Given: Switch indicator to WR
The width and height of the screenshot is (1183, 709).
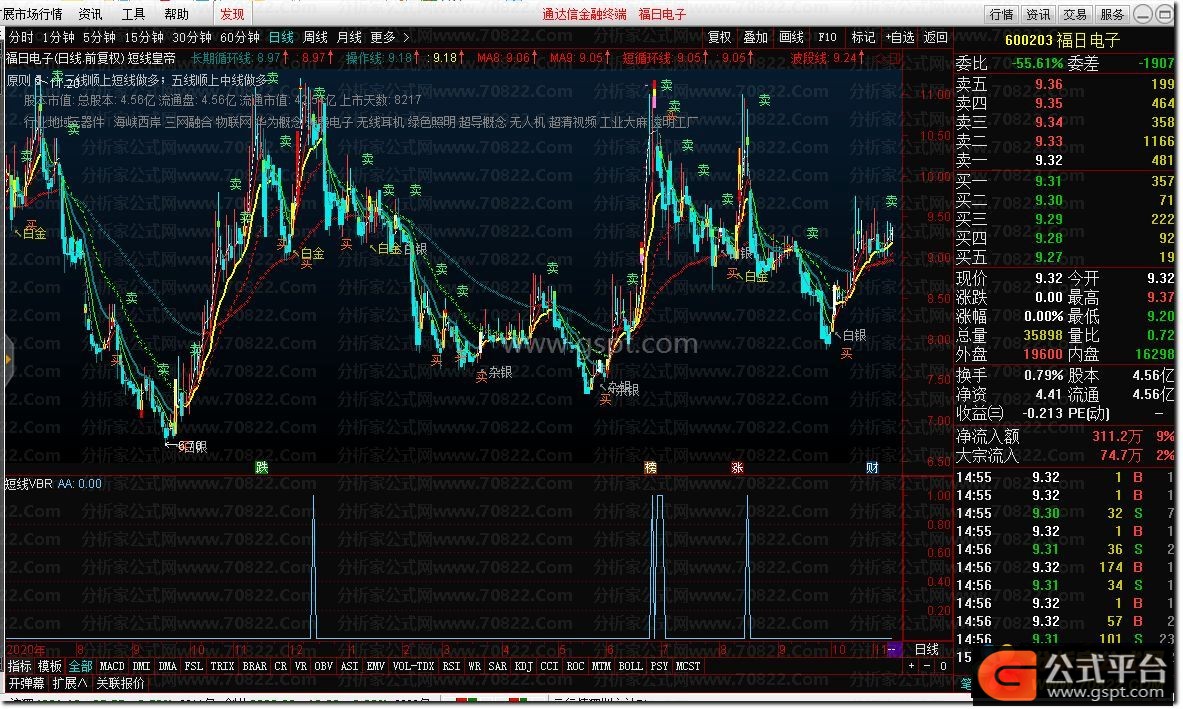Looking at the screenshot, I should pyautogui.click(x=475, y=666).
